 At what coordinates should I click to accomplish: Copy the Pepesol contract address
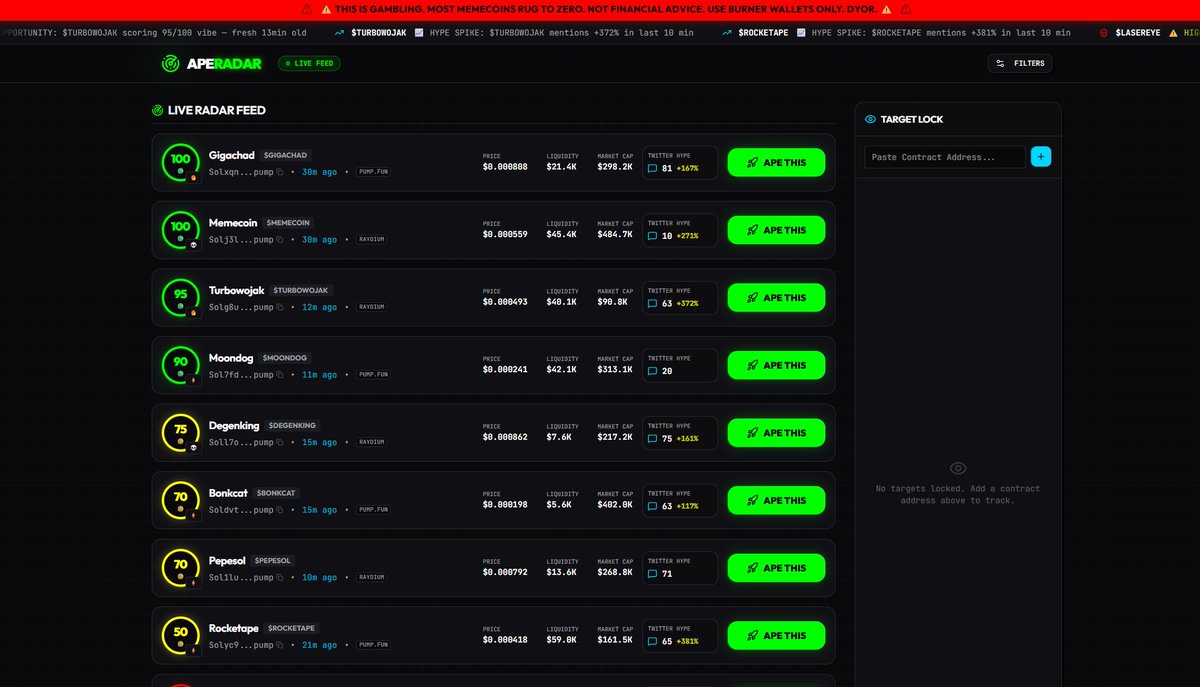280,577
